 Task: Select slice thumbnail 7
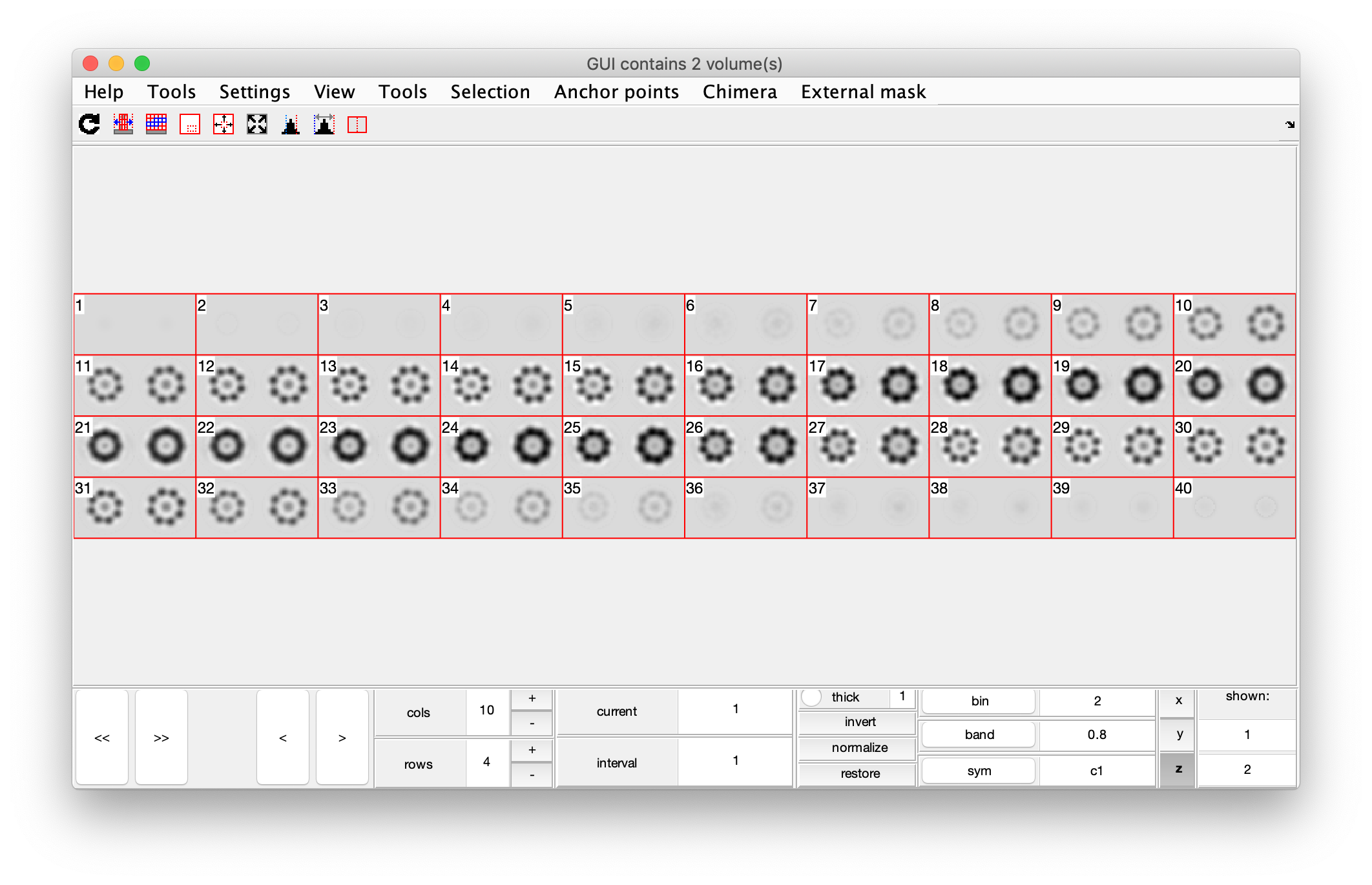[x=868, y=324]
